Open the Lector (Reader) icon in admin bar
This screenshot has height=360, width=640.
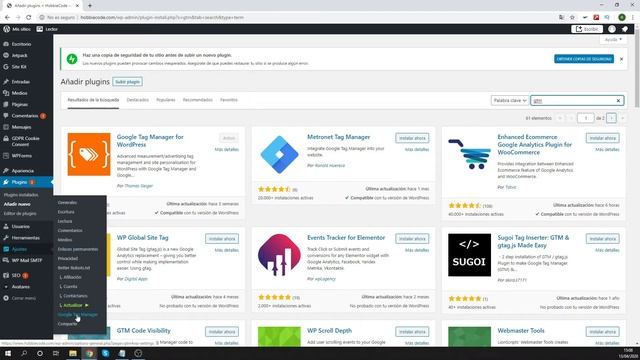coord(40,29)
